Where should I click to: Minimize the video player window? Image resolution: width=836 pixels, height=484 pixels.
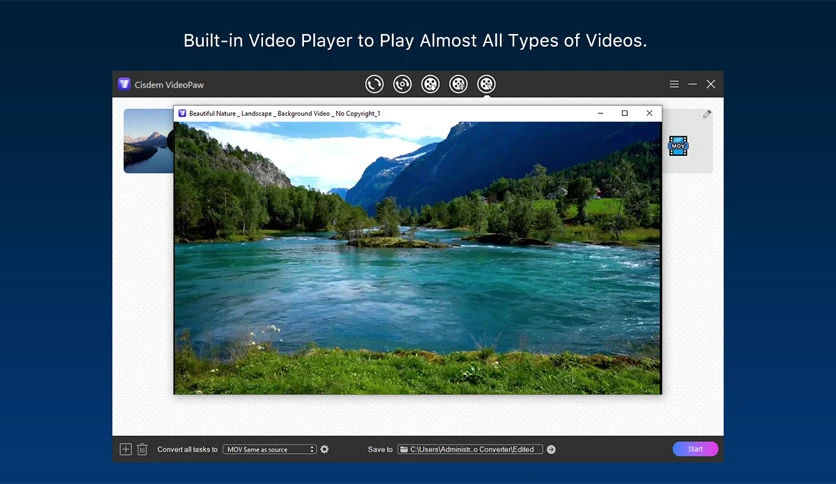pyautogui.click(x=600, y=113)
